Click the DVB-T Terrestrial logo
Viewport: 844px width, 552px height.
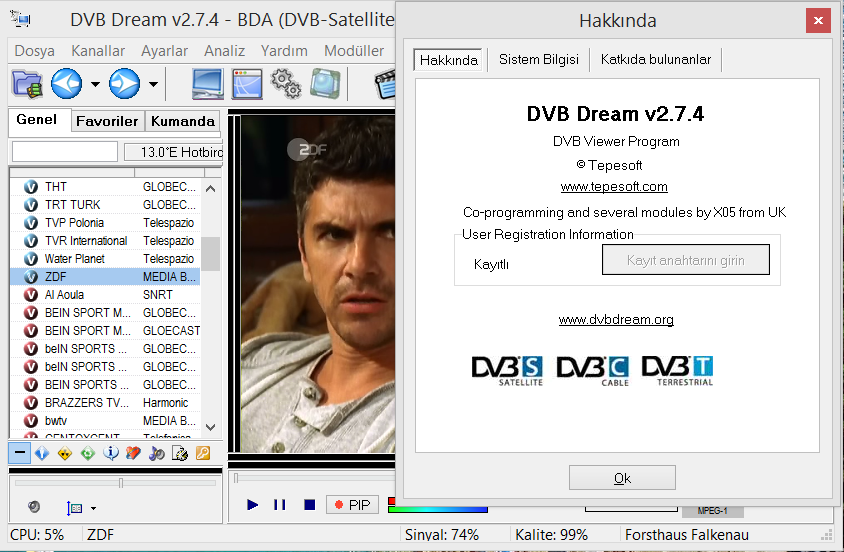tap(677, 371)
